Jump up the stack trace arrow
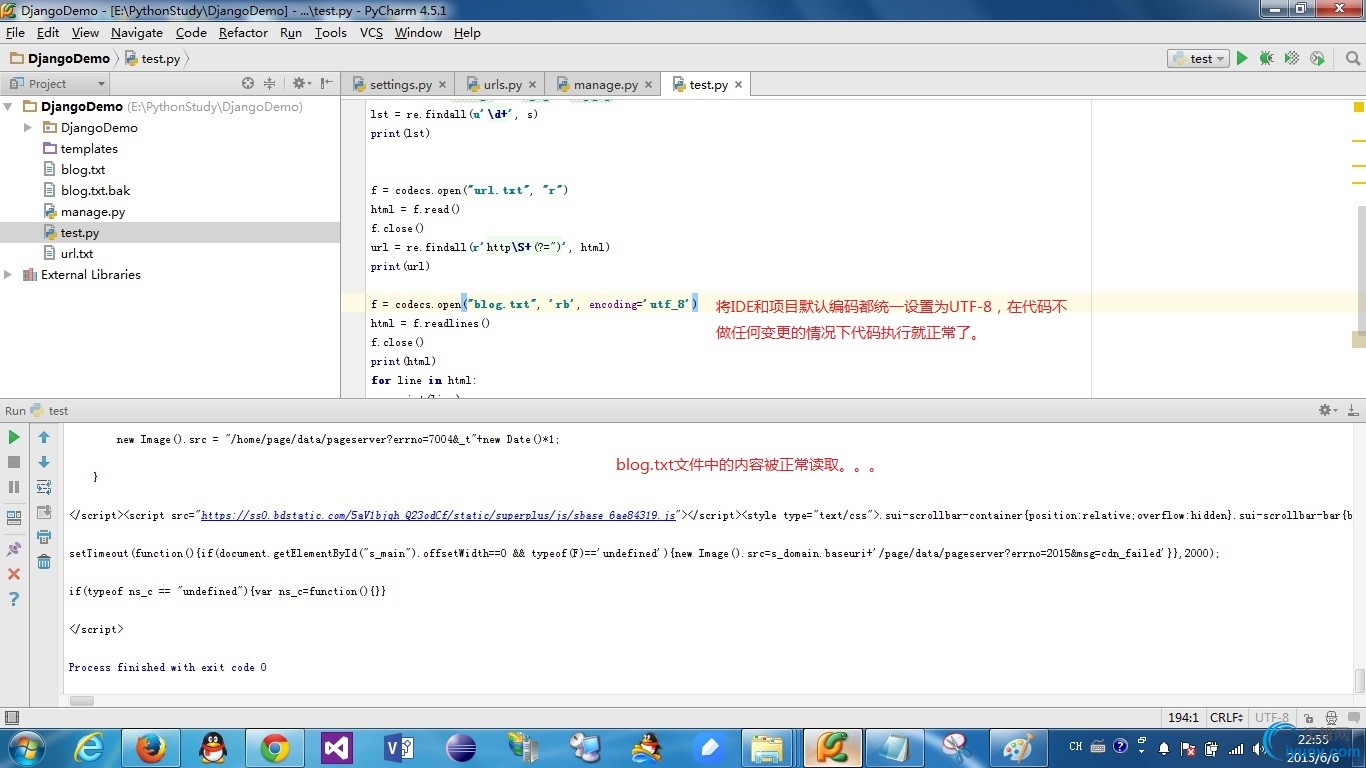 (x=44, y=437)
